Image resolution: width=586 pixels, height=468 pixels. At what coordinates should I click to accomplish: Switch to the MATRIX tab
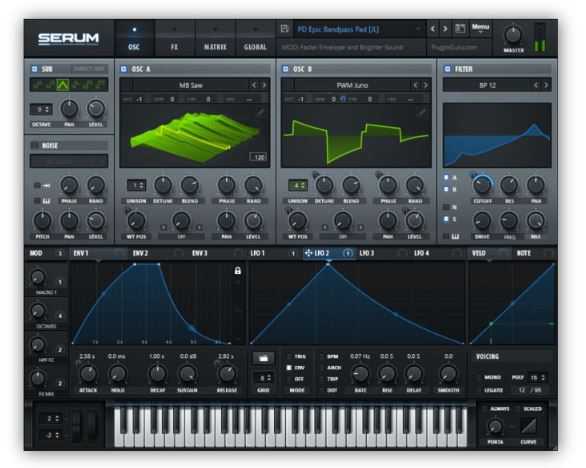(215, 39)
